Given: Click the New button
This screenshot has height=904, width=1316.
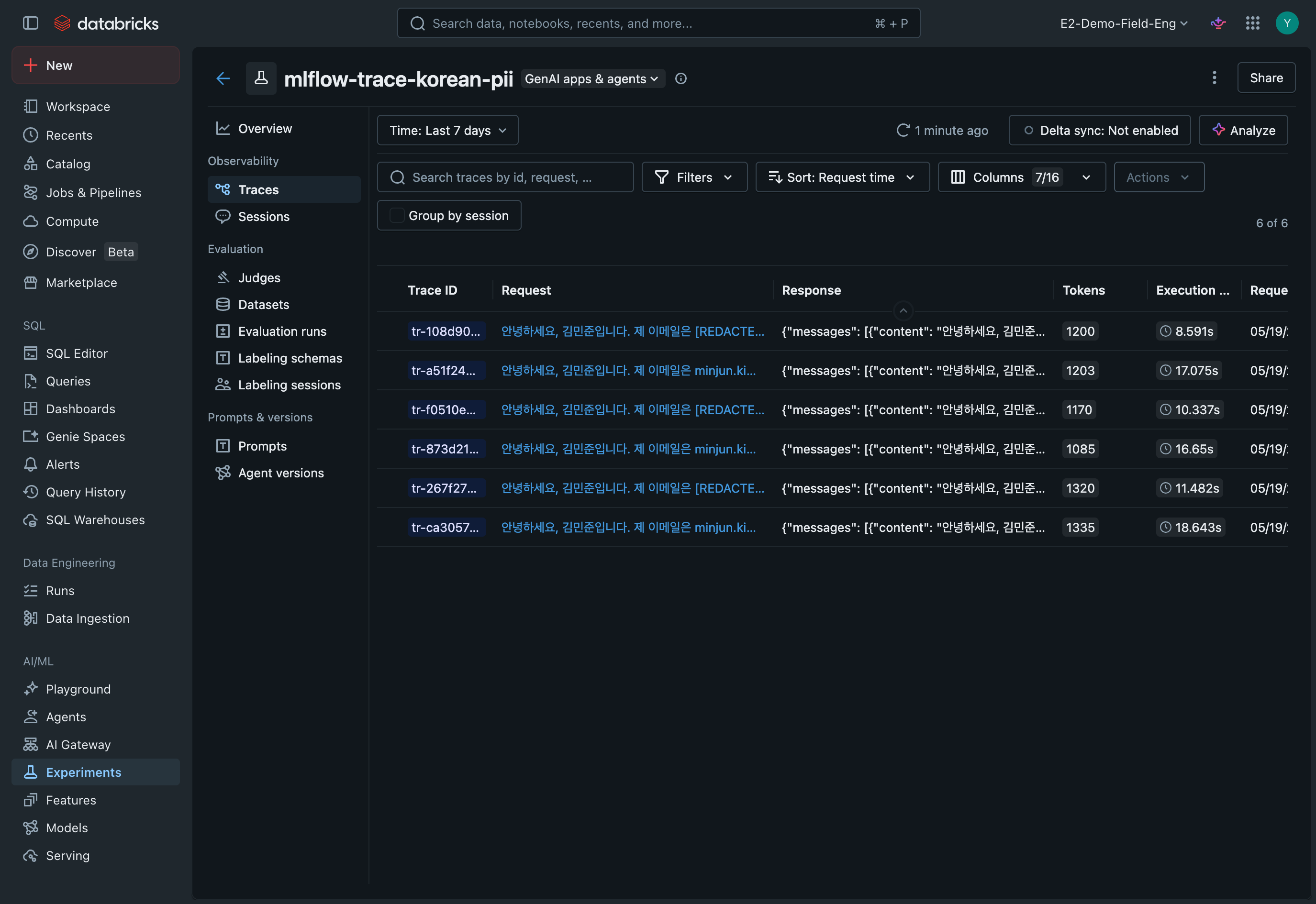Looking at the screenshot, I should pos(95,65).
